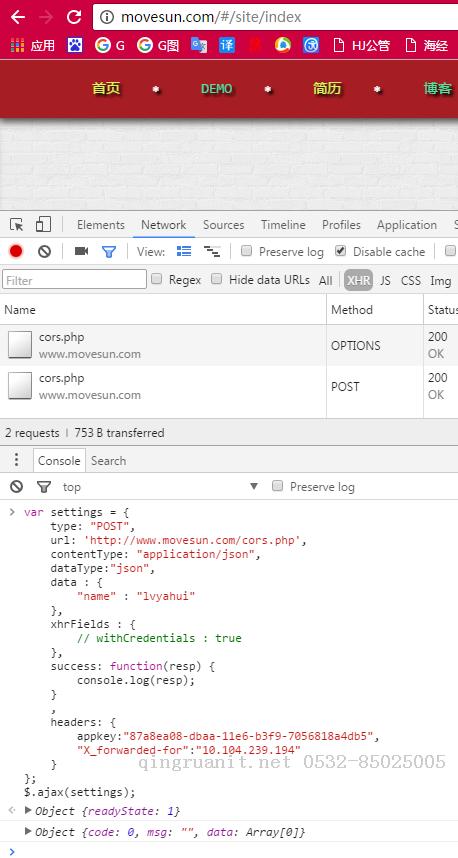Clear the console with the ban icon
The width and height of the screenshot is (458, 858).
[x=17, y=486]
